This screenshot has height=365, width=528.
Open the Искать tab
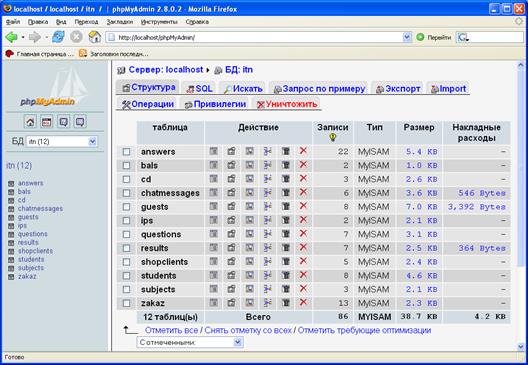(x=243, y=89)
